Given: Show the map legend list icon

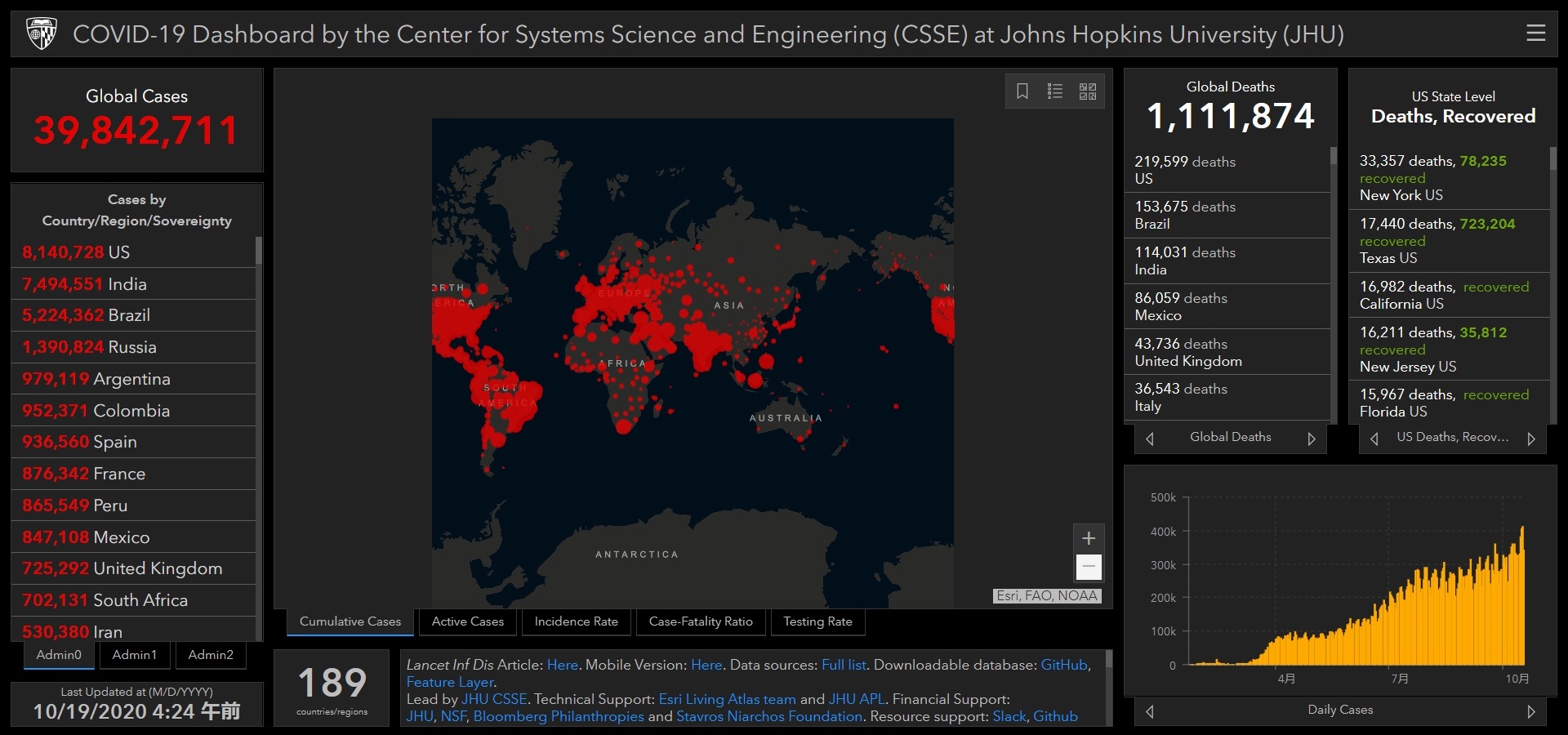Looking at the screenshot, I should tap(1055, 91).
